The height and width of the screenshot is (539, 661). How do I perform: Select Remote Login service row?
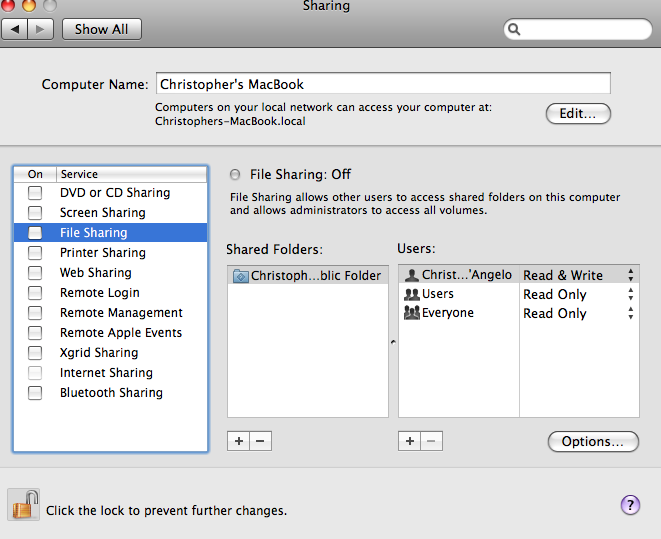tap(110, 292)
